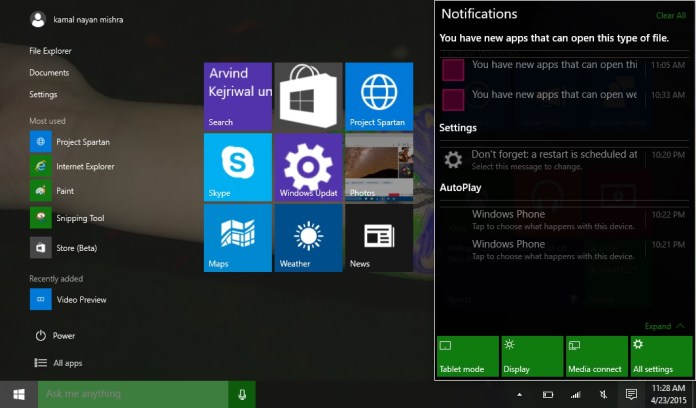Click the network signal icon in taskbar
This screenshot has width=696, height=408.
pyautogui.click(x=575, y=394)
